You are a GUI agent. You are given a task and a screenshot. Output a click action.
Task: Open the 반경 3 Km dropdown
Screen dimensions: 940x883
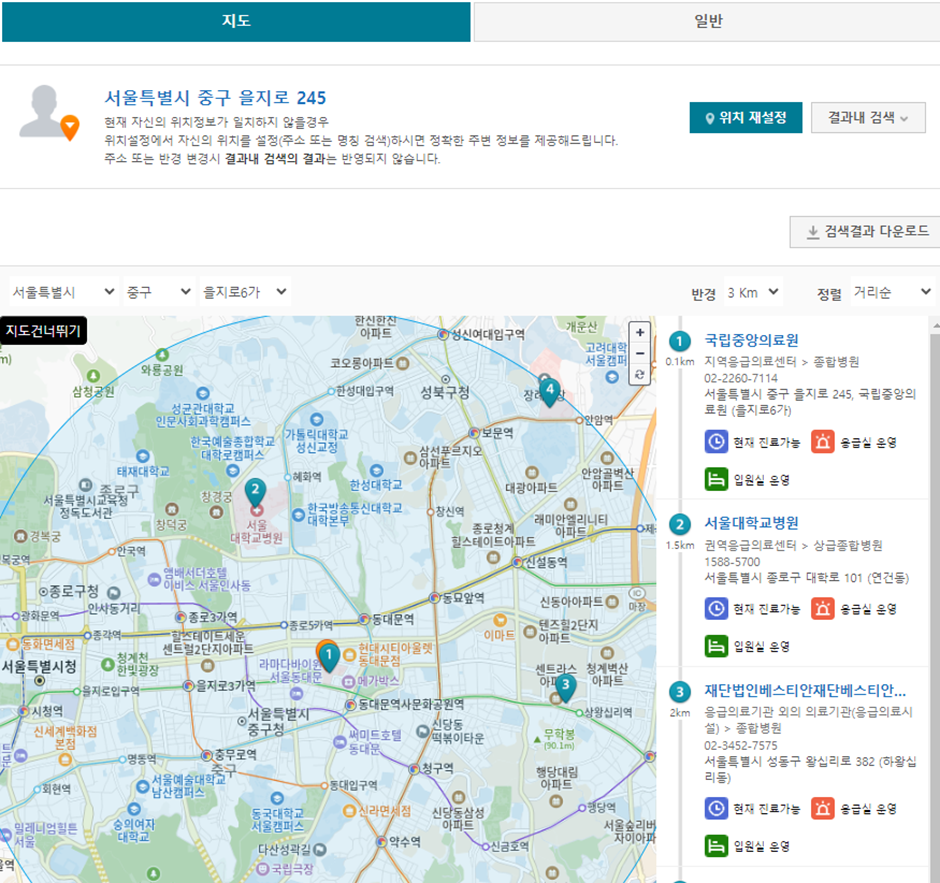[x=752, y=293]
